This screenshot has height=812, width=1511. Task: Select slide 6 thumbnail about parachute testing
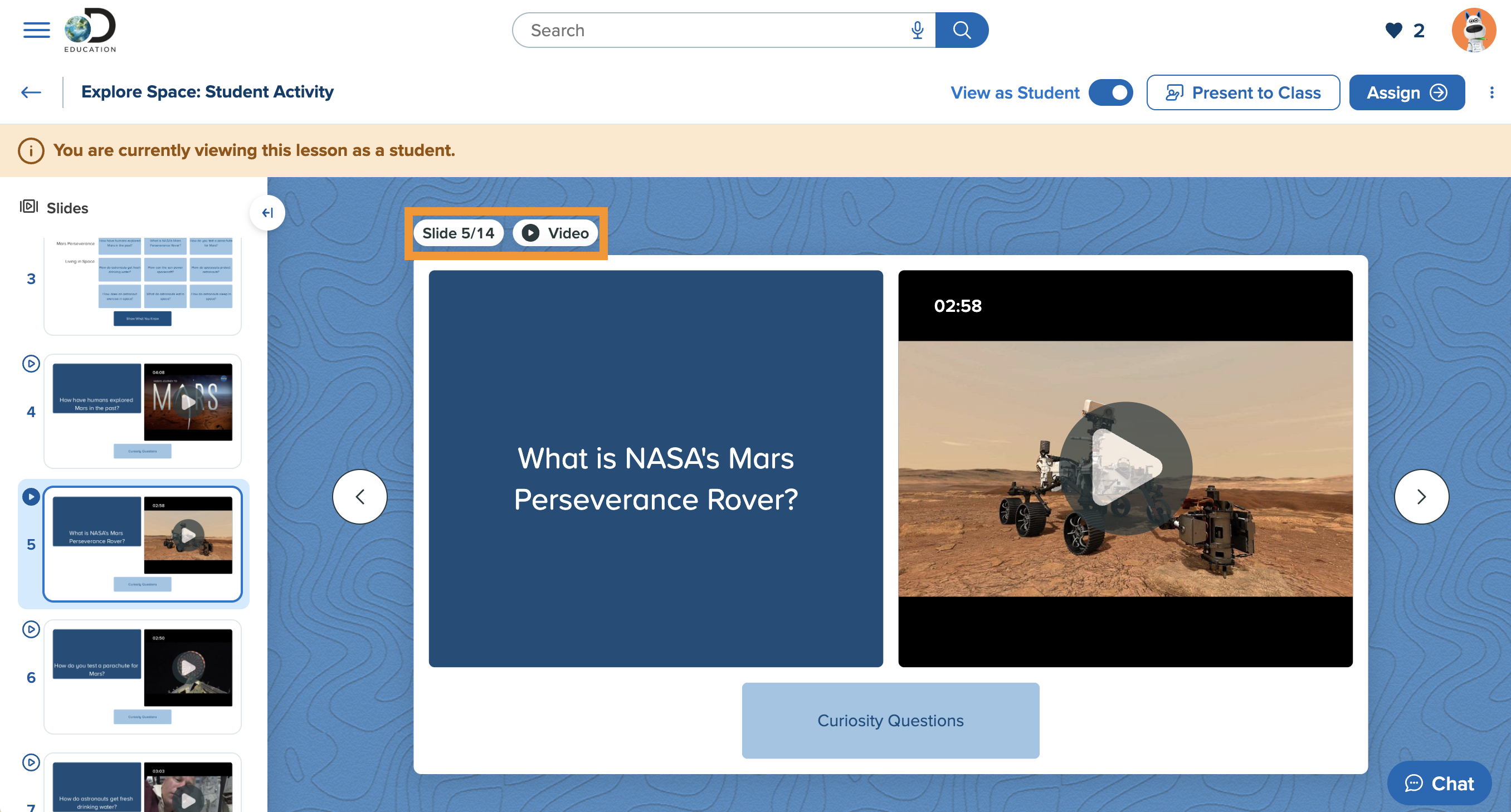143,677
